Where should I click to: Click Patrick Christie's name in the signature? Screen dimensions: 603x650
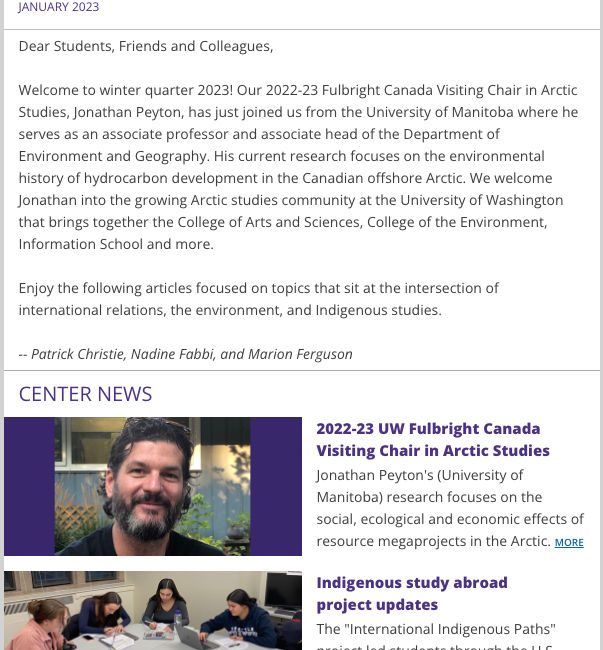point(78,354)
